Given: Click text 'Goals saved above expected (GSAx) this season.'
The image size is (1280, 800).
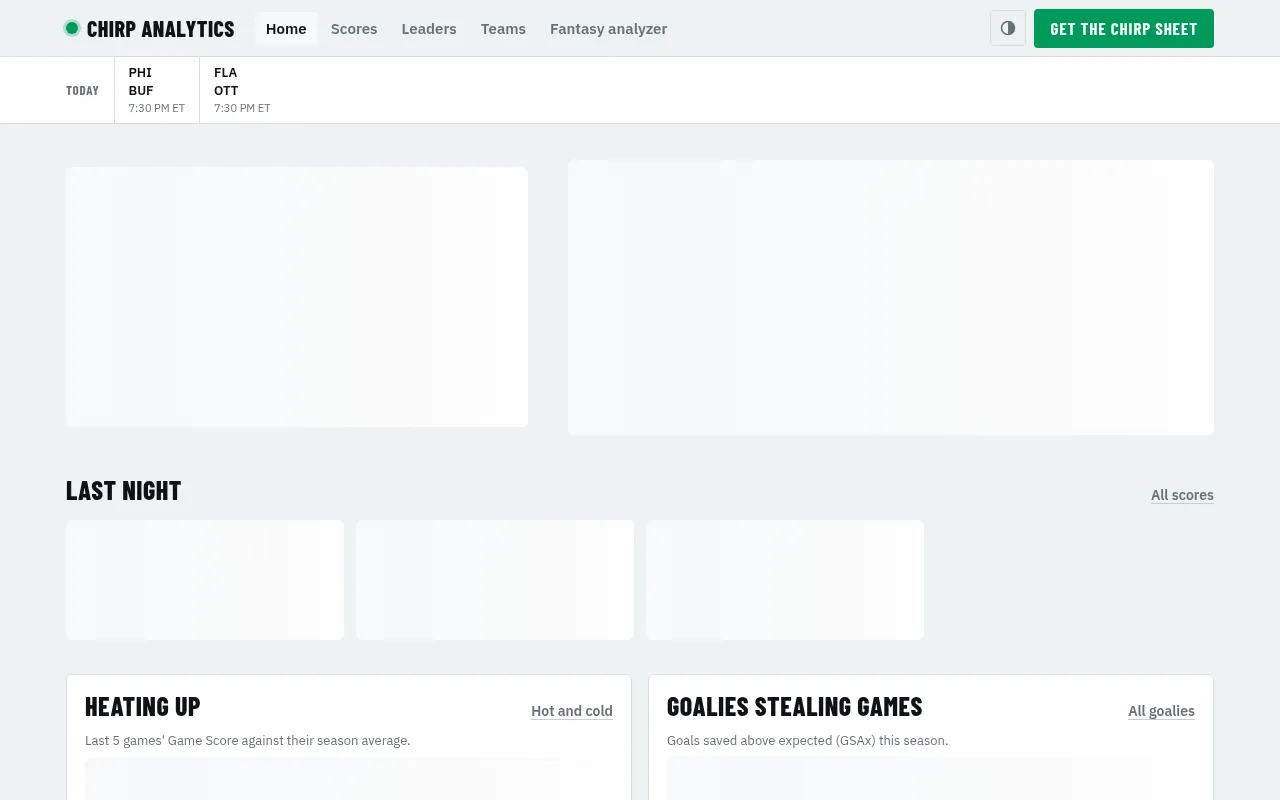Looking at the screenshot, I should (x=807, y=741).
